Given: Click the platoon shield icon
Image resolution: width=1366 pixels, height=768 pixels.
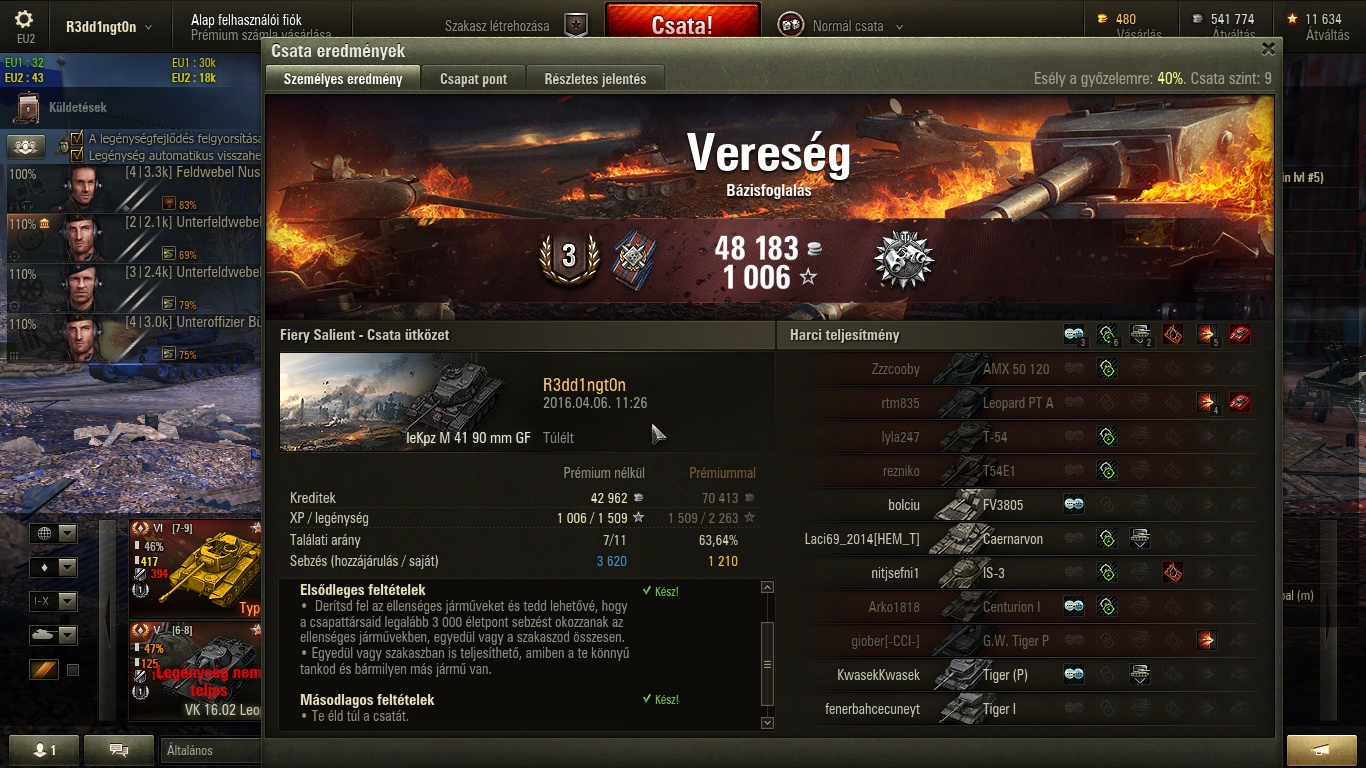Looking at the screenshot, I should point(576,25).
